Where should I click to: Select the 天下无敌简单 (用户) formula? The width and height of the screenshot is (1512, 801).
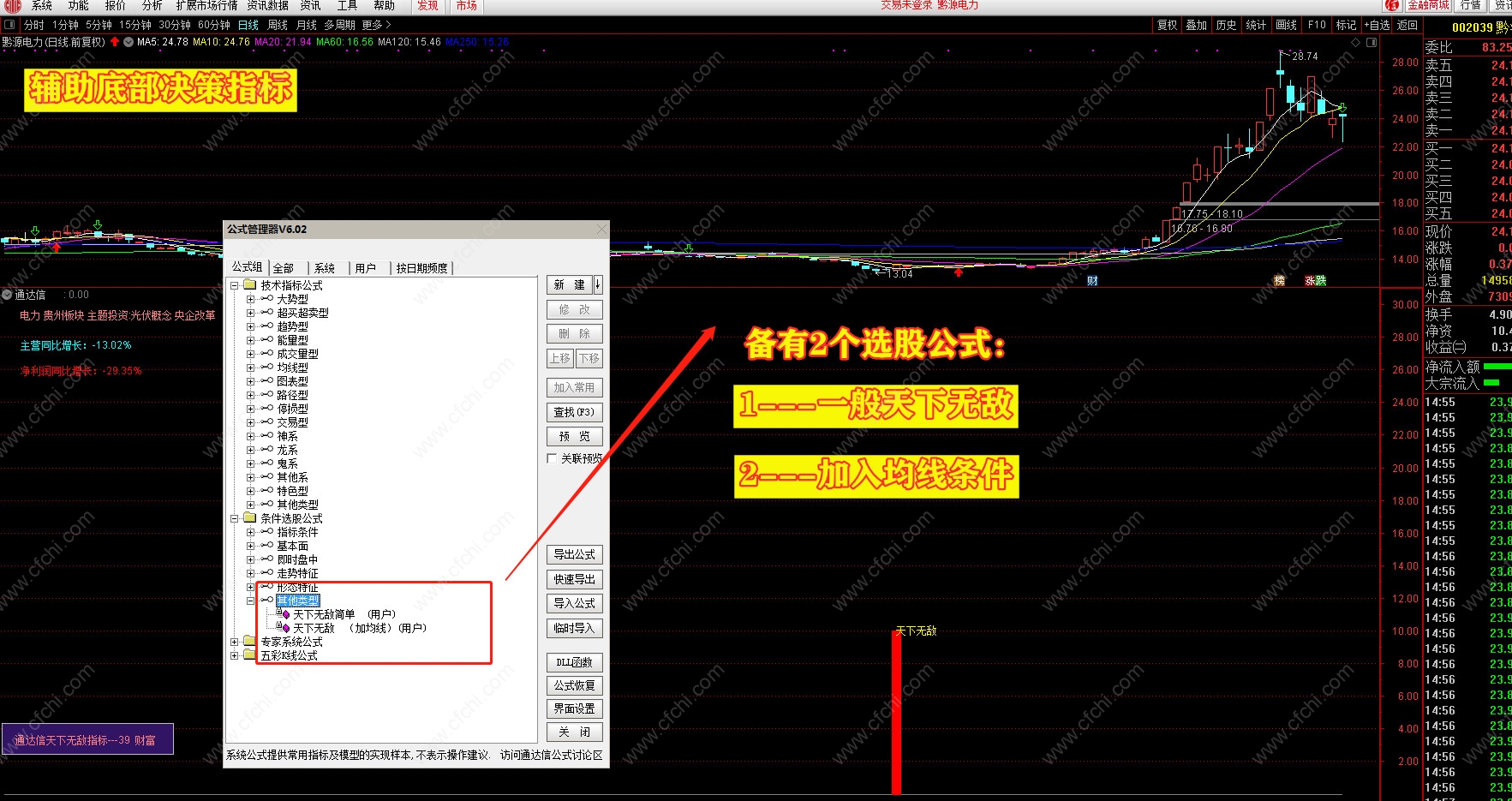click(x=344, y=614)
